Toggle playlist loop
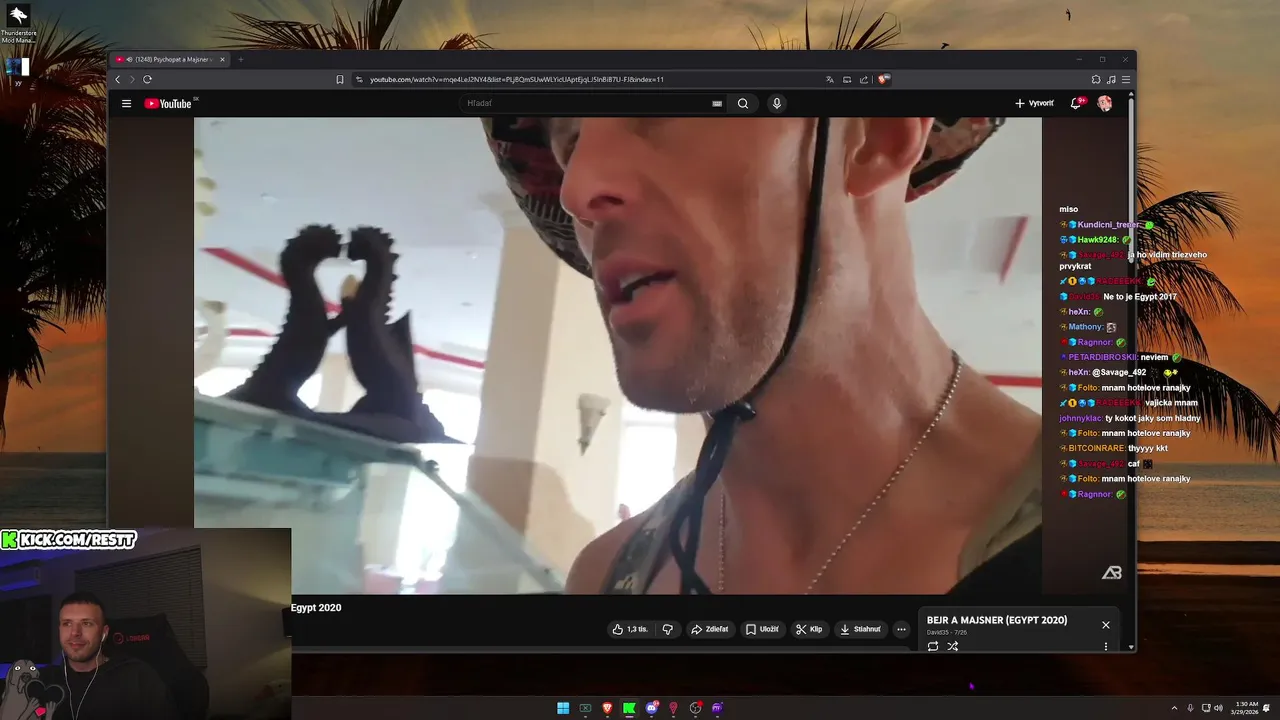This screenshot has width=1280, height=720. coord(933,646)
